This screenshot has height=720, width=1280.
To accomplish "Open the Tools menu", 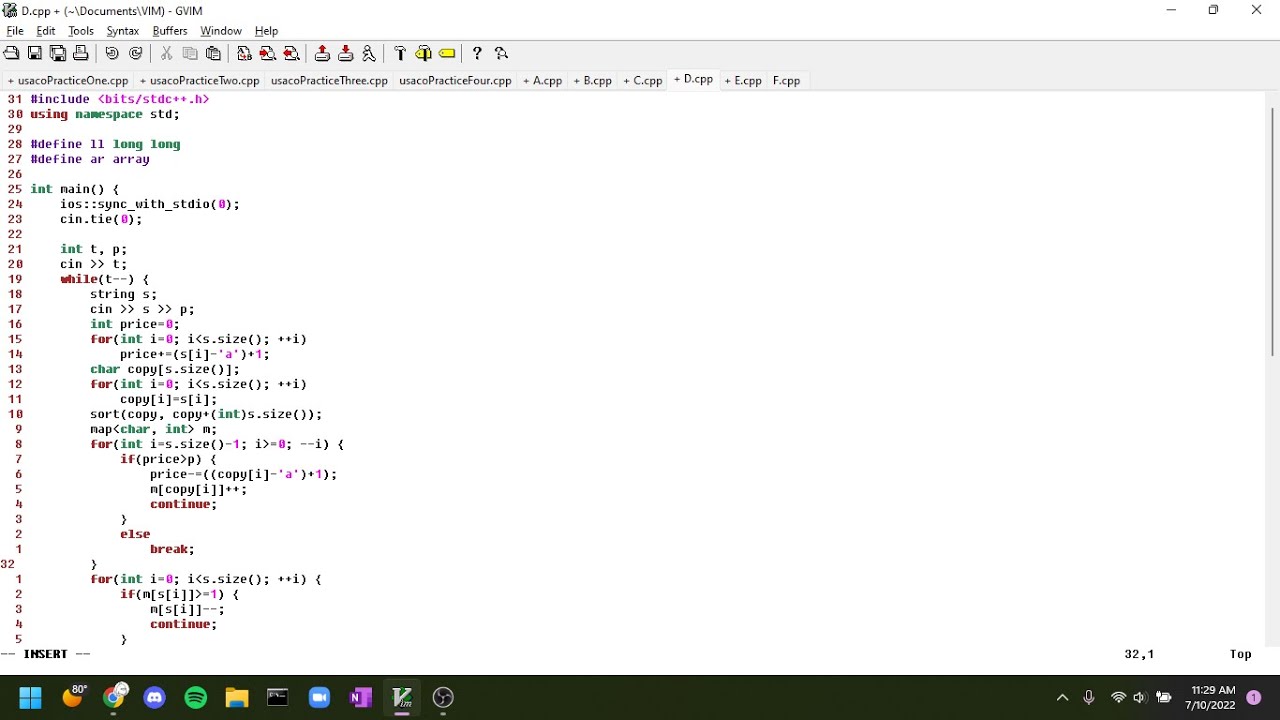I will (x=81, y=31).
